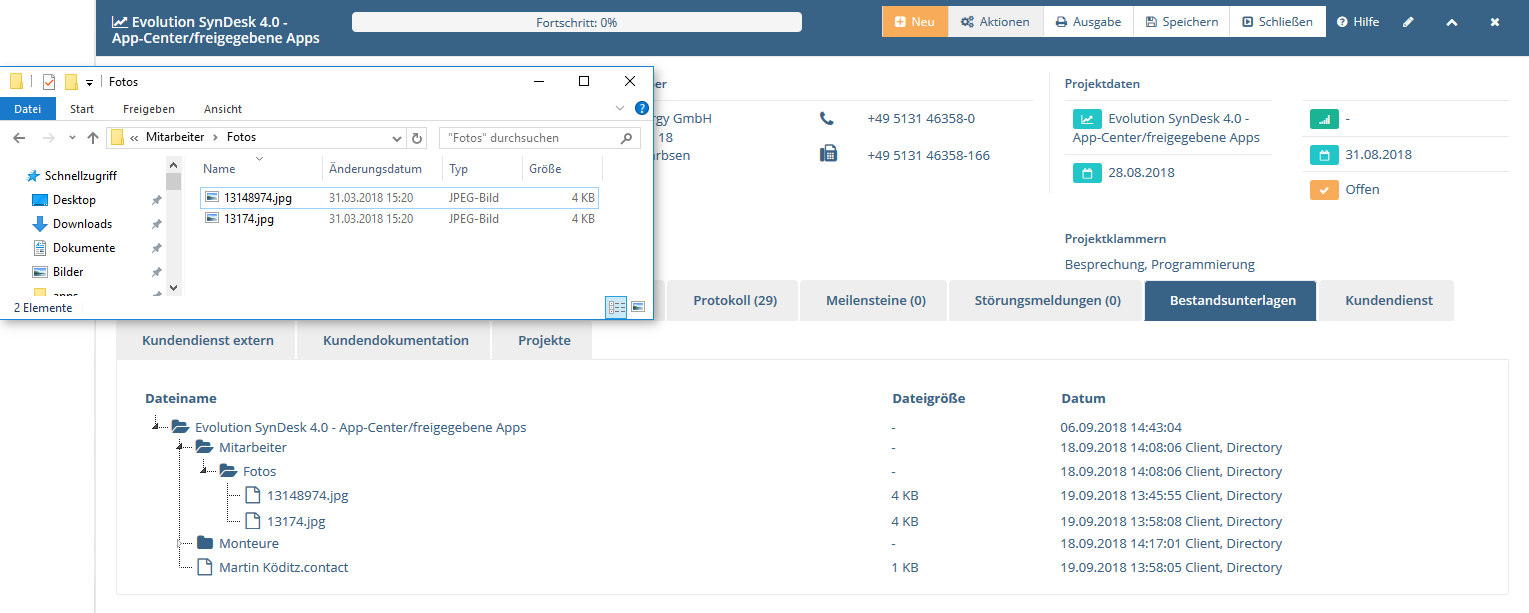Click the Fotos folder icon in SynDesk tree
The width and height of the screenshot is (1529, 613).
pyautogui.click(x=229, y=471)
